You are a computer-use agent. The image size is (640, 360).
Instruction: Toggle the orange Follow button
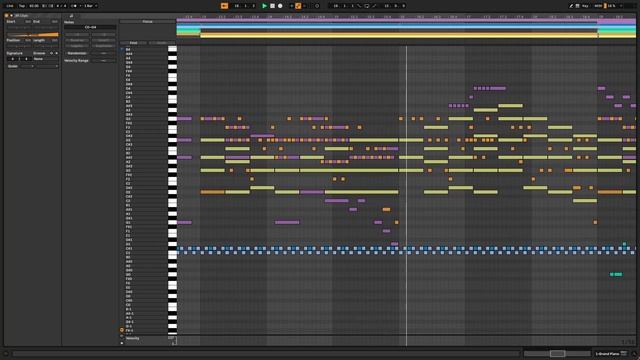tap(224, 6)
